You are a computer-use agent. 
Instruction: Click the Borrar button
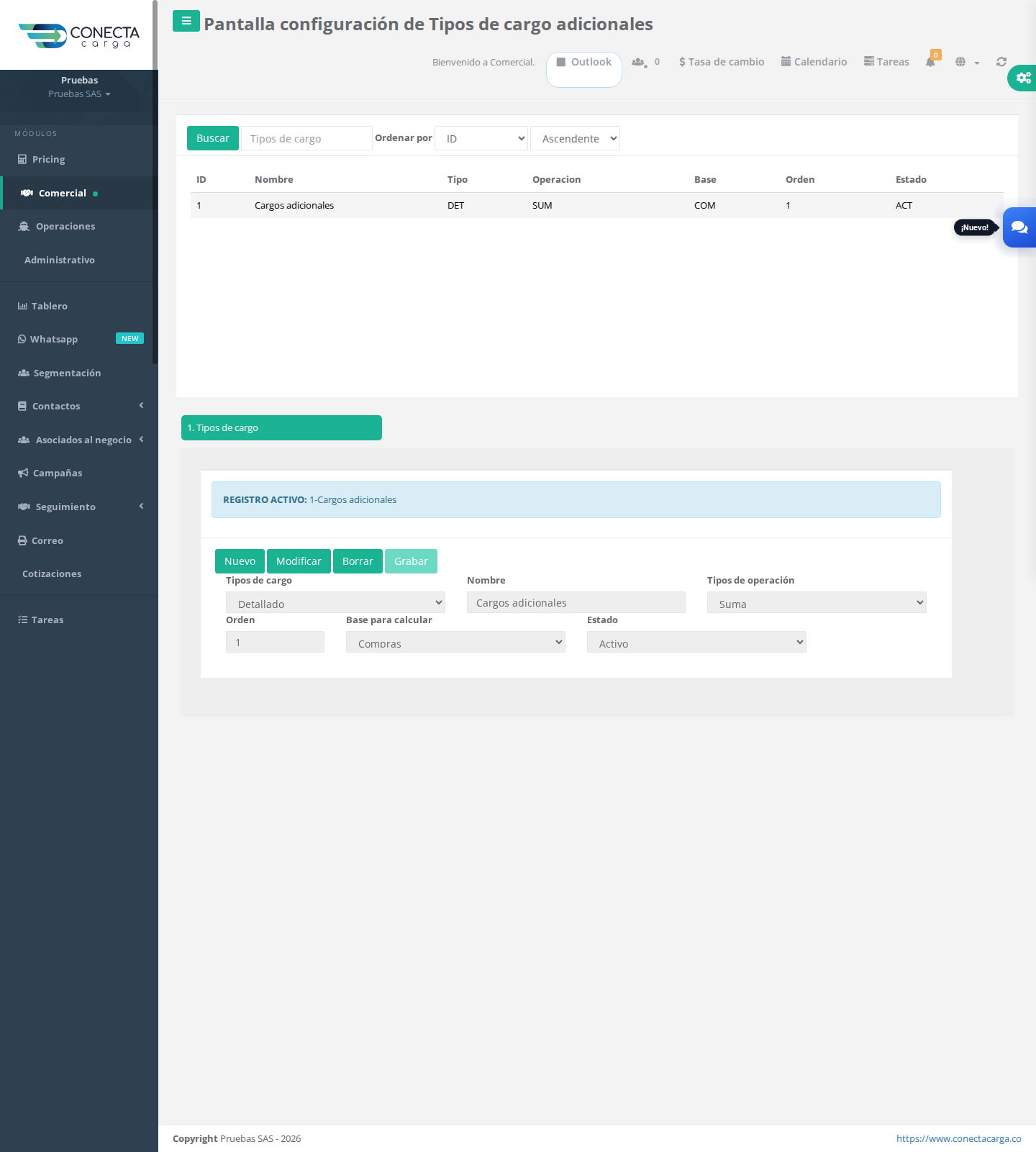tap(358, 561)
